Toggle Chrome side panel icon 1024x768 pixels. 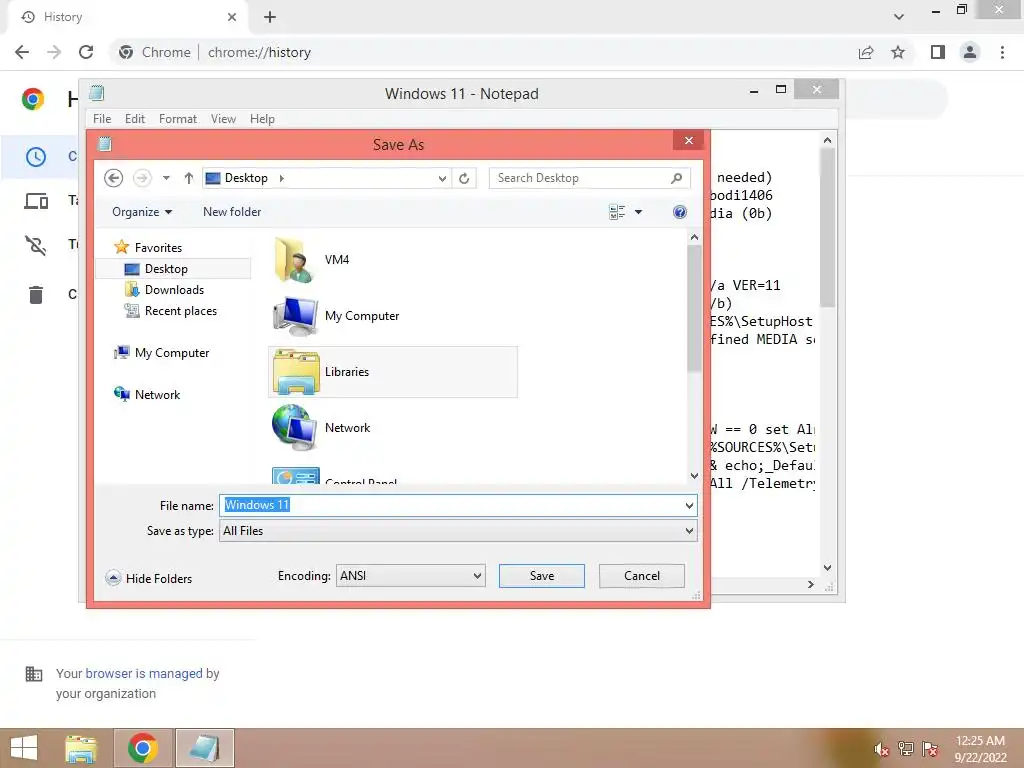(x=938, y=52)
